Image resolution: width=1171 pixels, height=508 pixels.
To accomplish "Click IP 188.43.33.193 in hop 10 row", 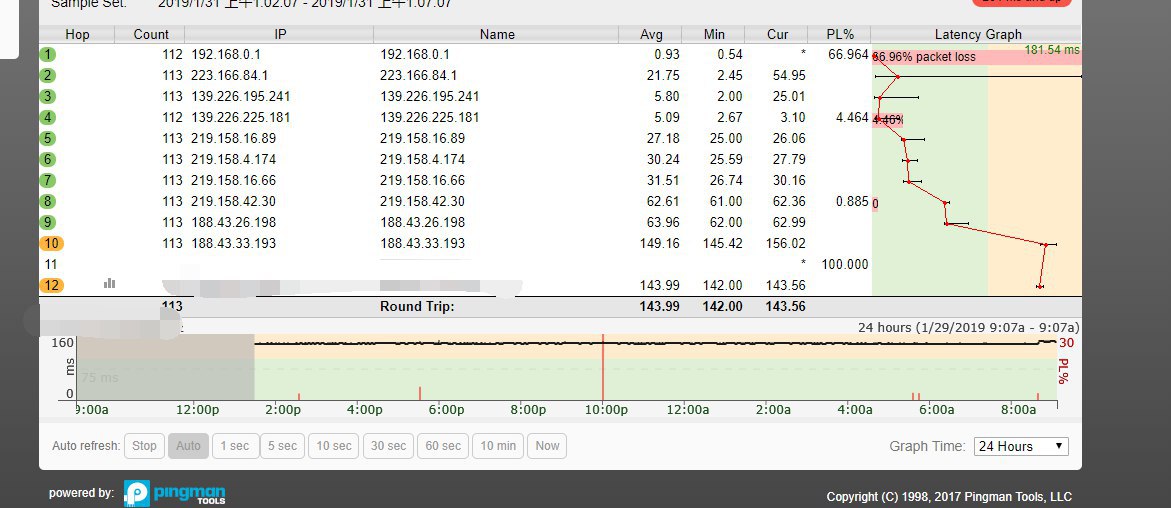I will (x=233, y=243).
